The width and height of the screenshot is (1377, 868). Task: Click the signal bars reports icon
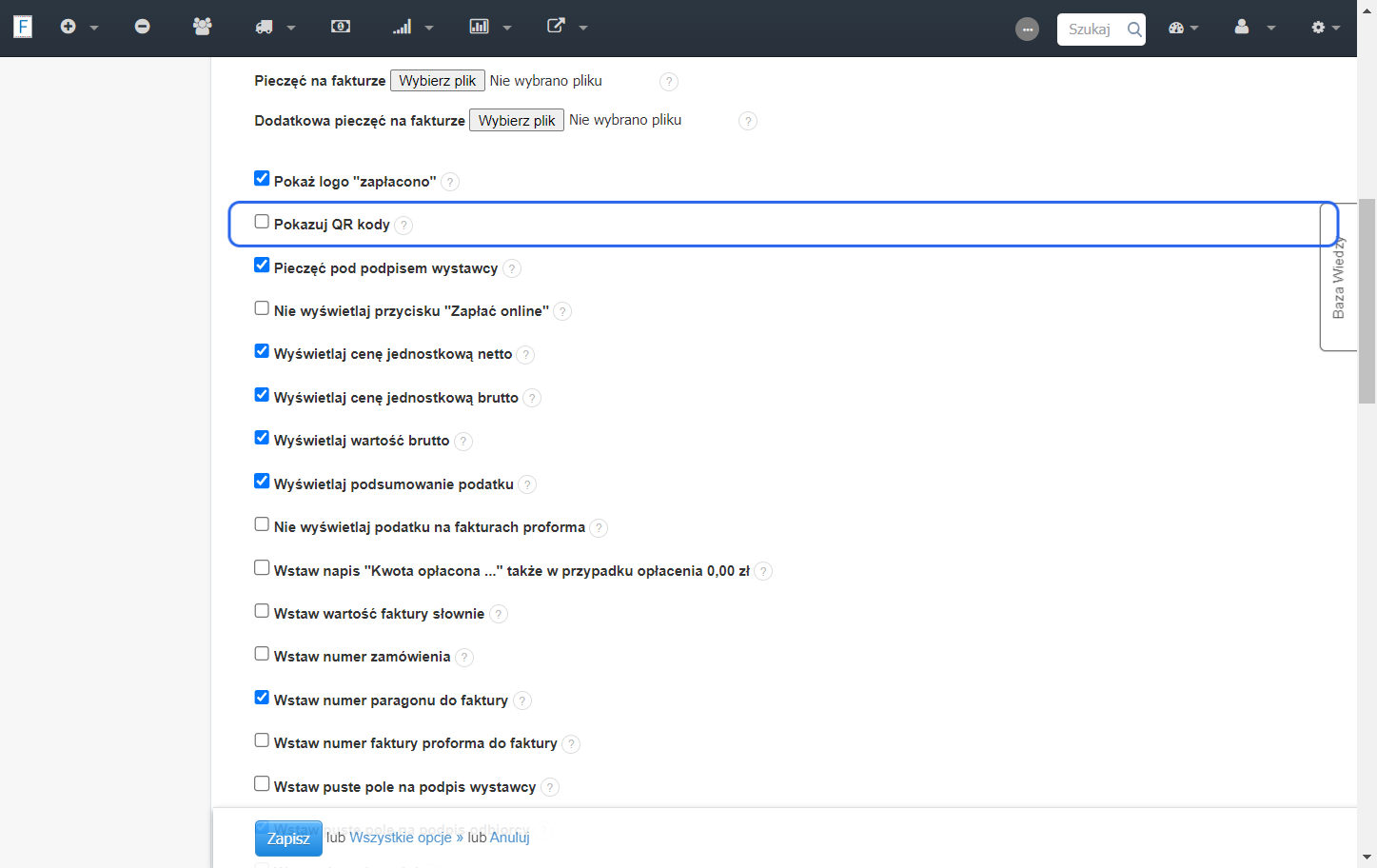[403, 27]
